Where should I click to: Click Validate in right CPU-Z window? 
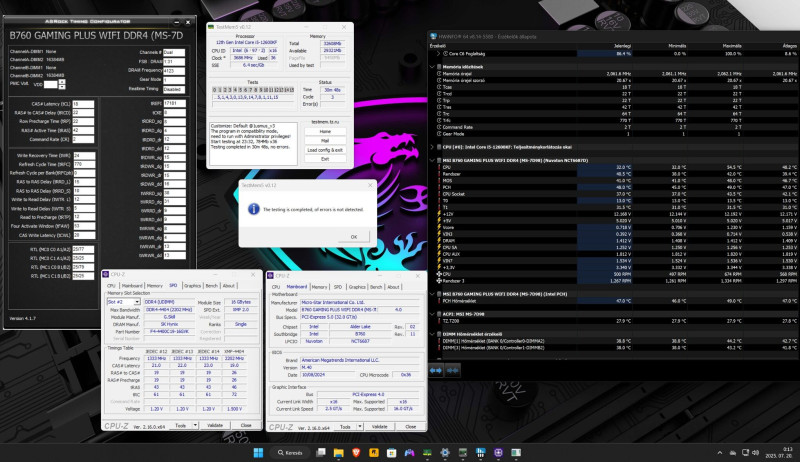(x=380, y=426)
